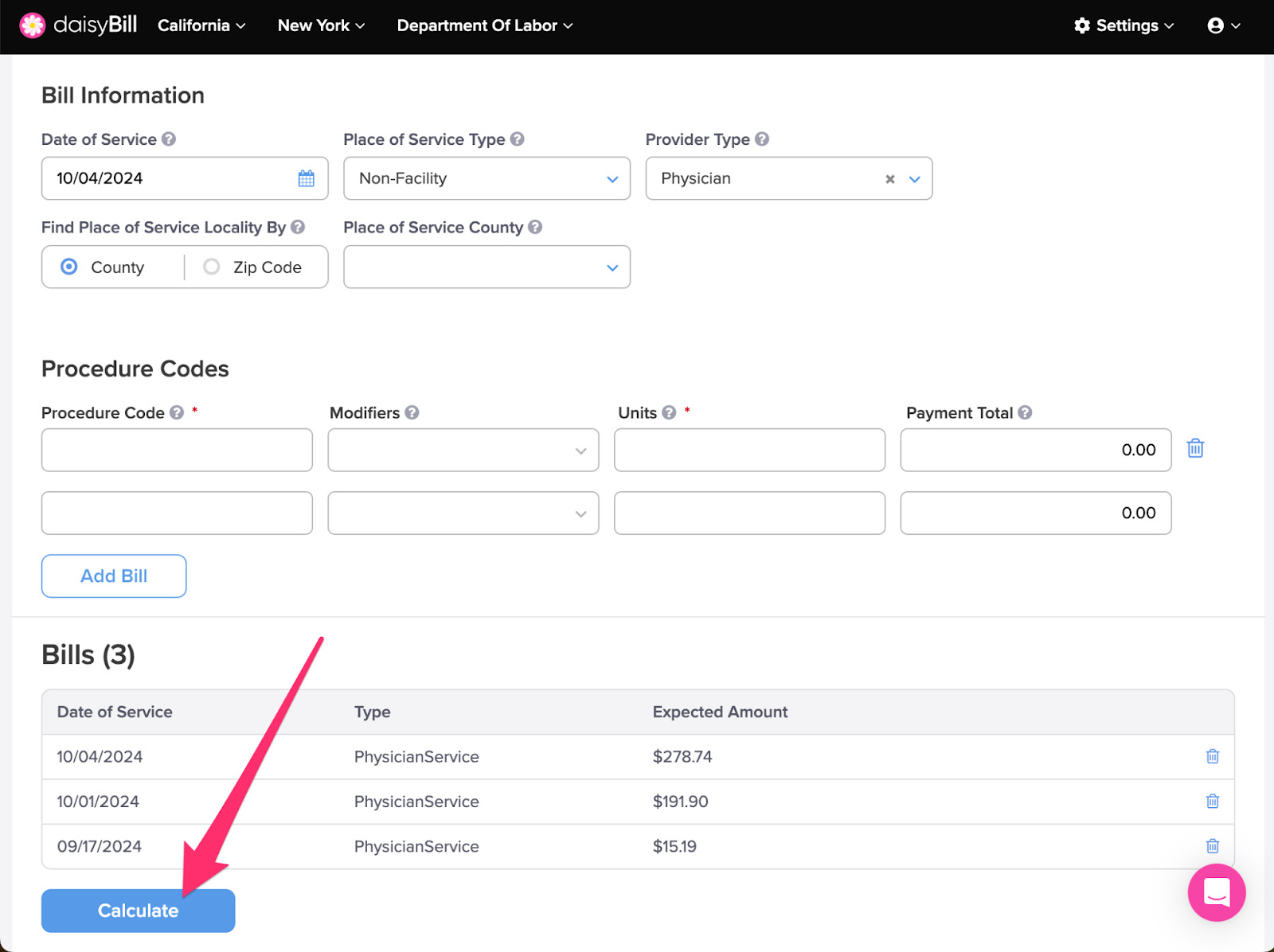Screen dimensions: 1274x952
Task: Click the daisyBill flower logo
Action: point(33,25)
